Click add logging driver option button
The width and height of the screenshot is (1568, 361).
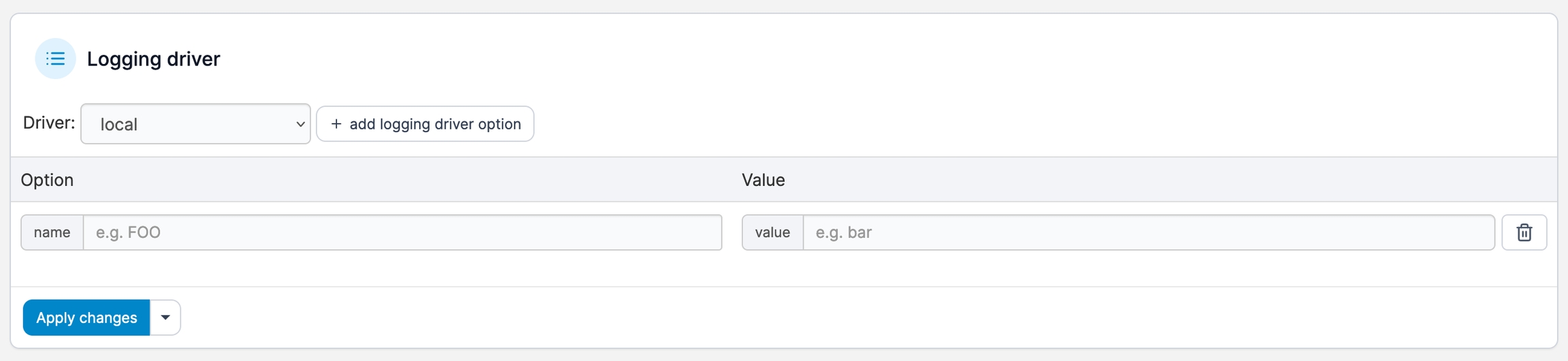(x=425, y=124)
